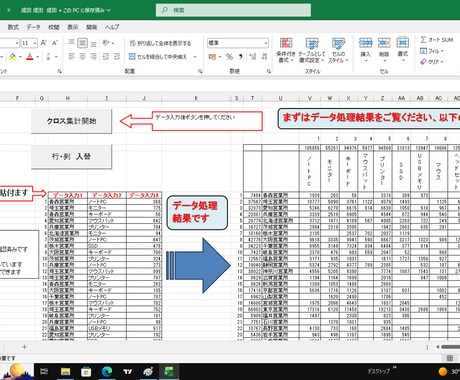This screenshot has height=380, width=460.
Task: Click the decrease decimal places icon
Action: 264,57
